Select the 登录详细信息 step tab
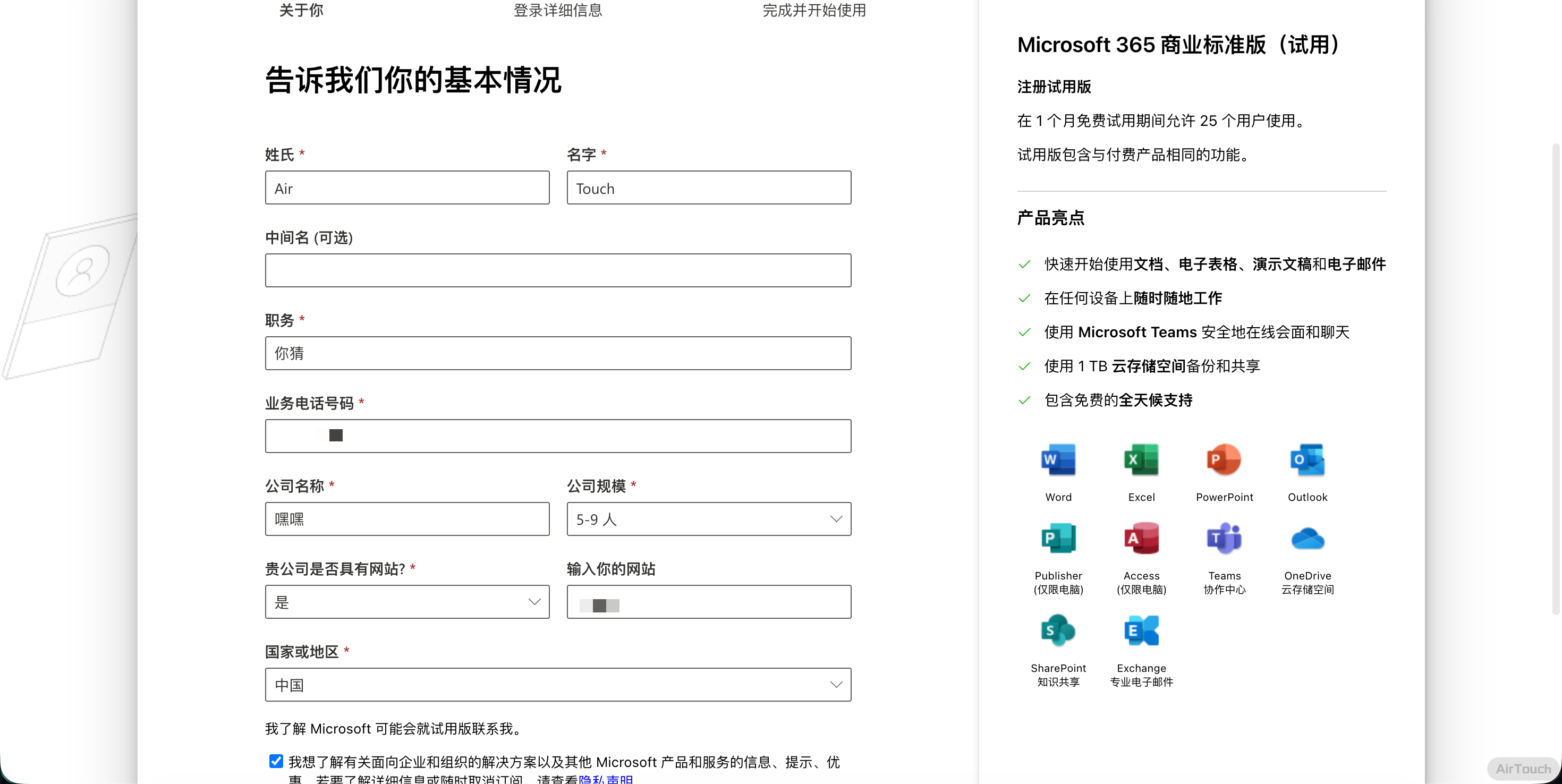This screenshot has height=784, width=1562. (x=558, y=10)
